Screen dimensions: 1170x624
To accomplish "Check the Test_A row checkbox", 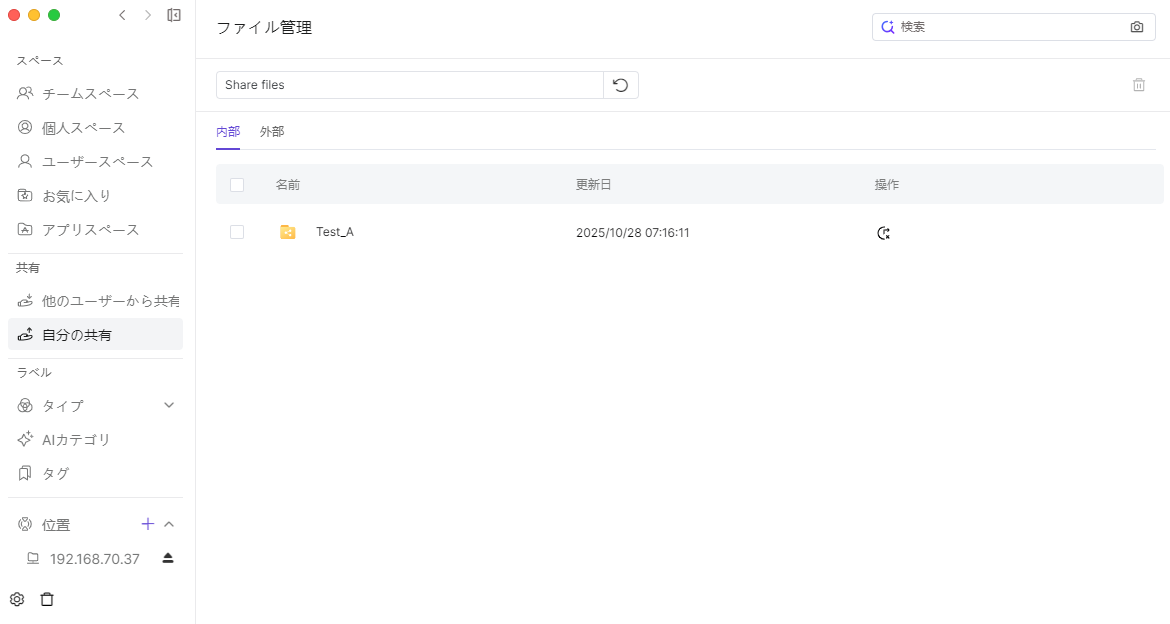I will pos(237,232).
